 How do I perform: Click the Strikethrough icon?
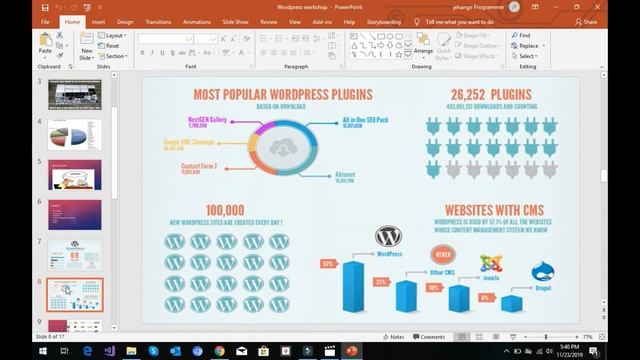click(x=182, y=53)
